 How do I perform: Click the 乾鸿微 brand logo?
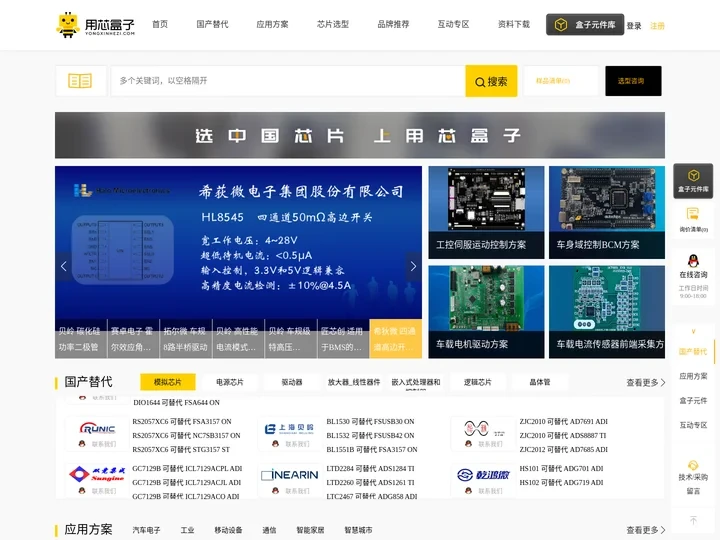click(x=484, y=475)
